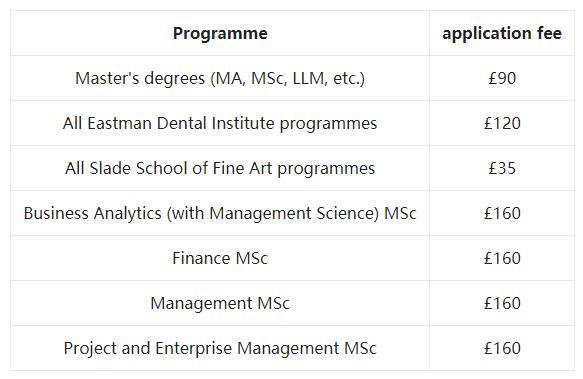Image resolution: width=583 pixels, height=379 pixels.
Task: Select Business Analytics (with Management Science) MSc
Action: tap(220, 213)
